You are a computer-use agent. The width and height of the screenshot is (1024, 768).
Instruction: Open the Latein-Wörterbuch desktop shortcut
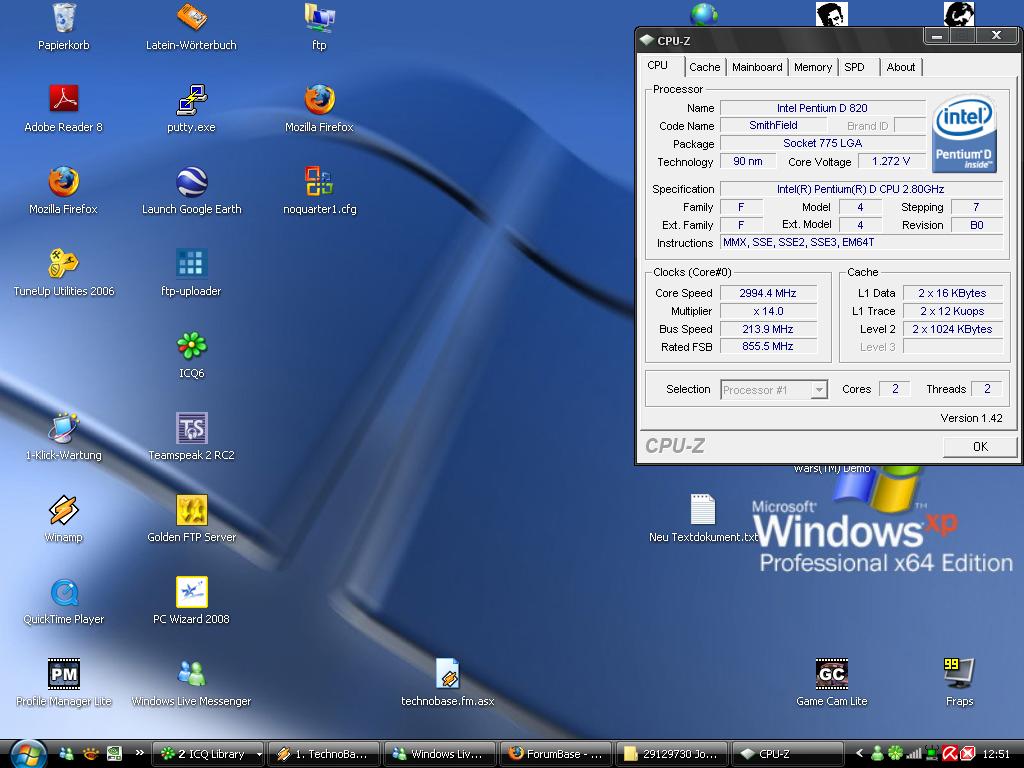point(191,18)
